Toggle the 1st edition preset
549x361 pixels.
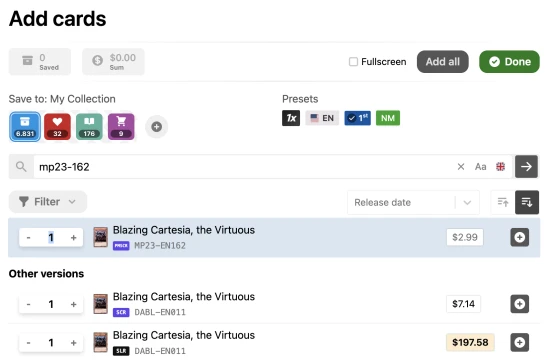pyautogui.click(x=357, y=118)
